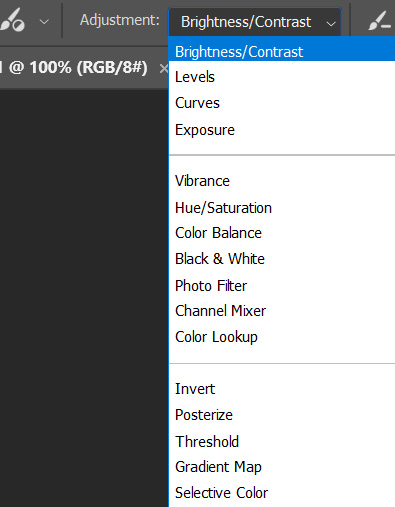Pick Curves from the adjustment list

[282, 103]
